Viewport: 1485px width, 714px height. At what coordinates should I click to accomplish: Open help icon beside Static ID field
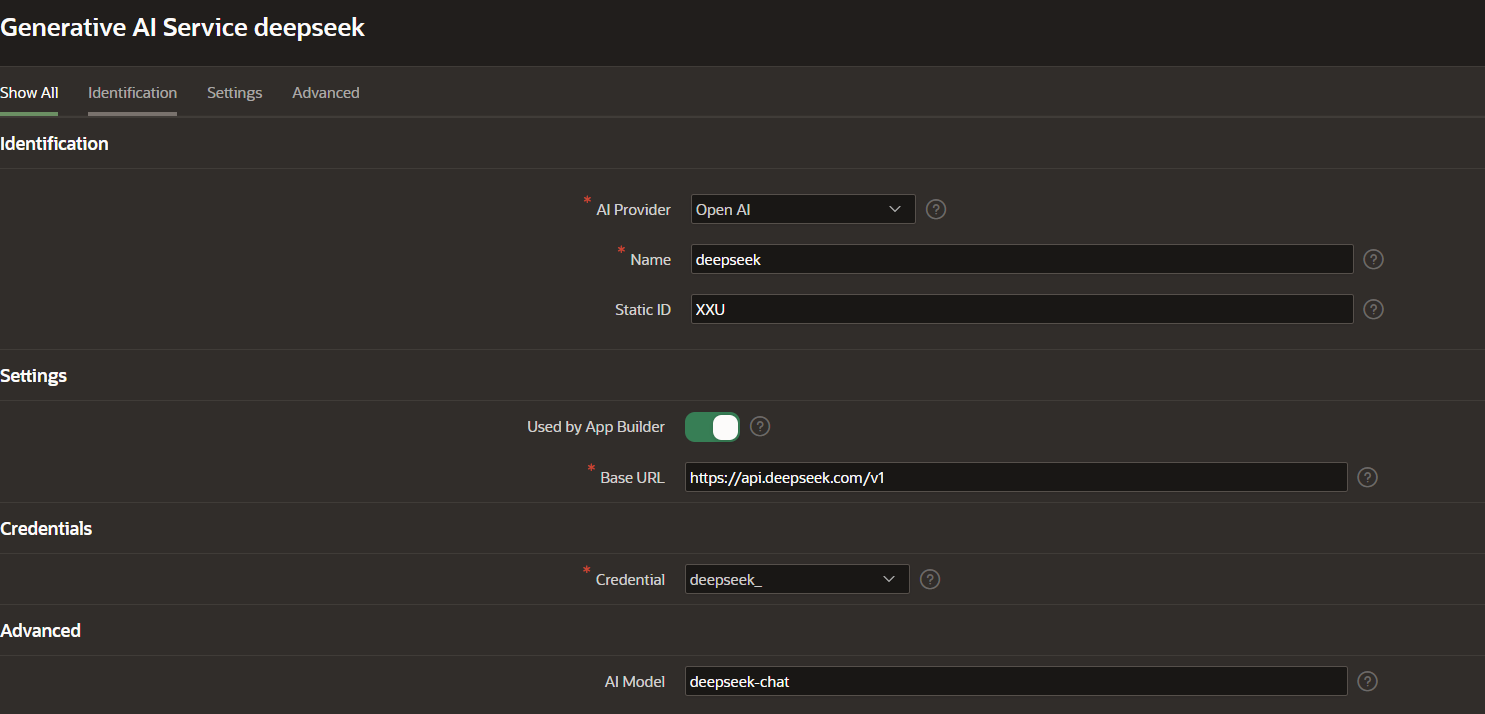(1374, 310)
